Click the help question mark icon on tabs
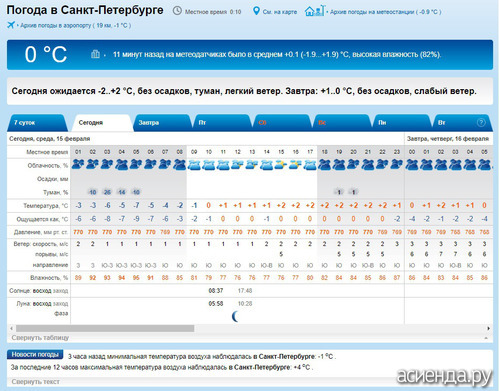 point(481,123)
